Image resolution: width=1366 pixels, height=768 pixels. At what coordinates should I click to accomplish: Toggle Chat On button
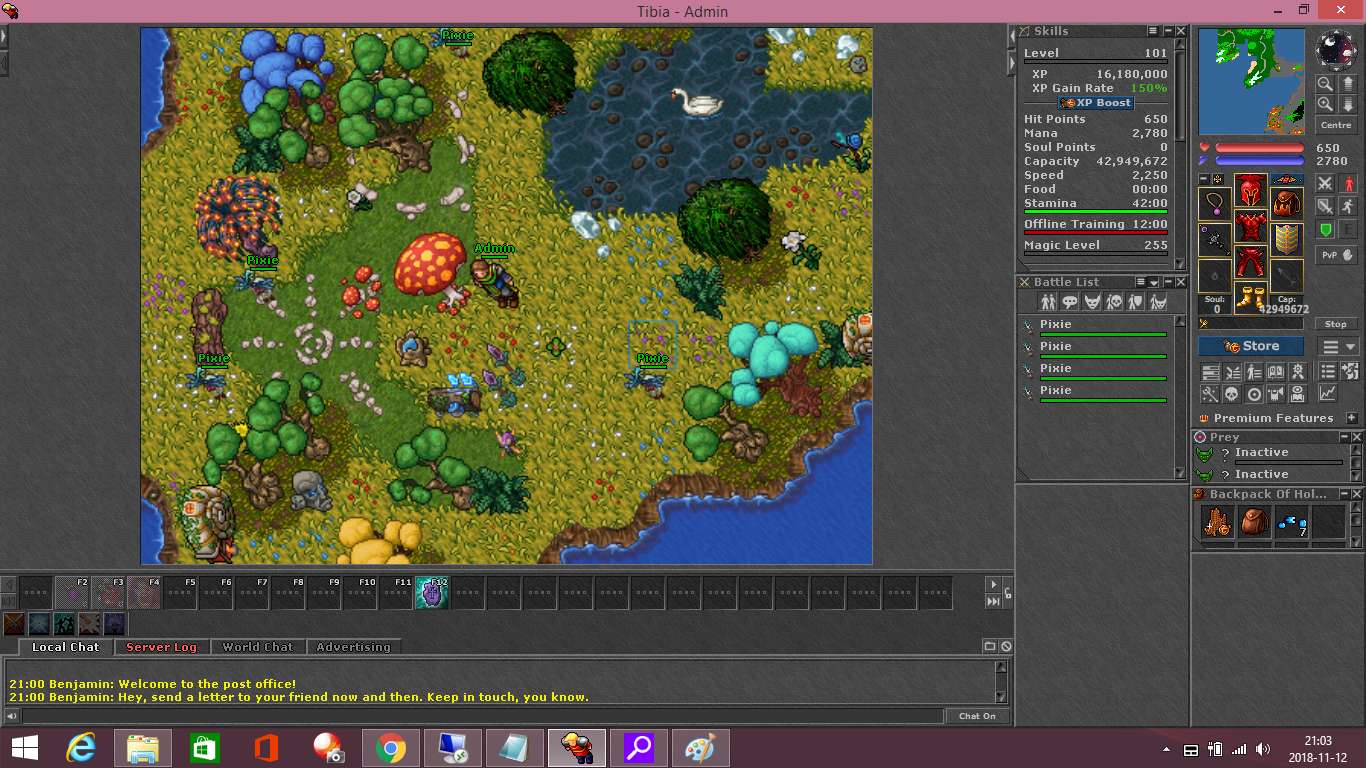click(977, 716)
